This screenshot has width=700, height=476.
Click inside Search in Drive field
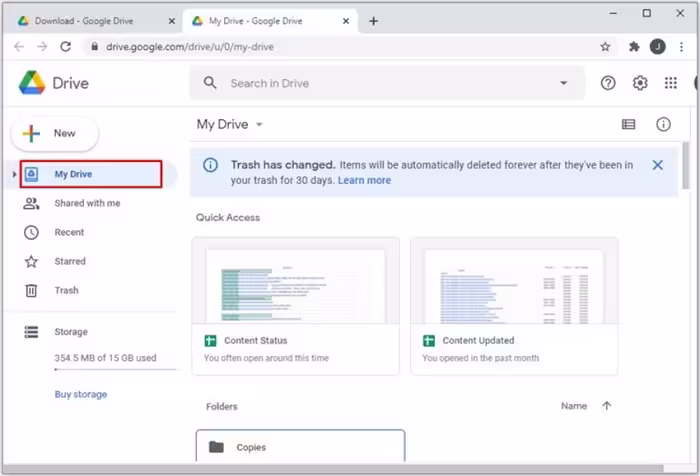point(388,84)
